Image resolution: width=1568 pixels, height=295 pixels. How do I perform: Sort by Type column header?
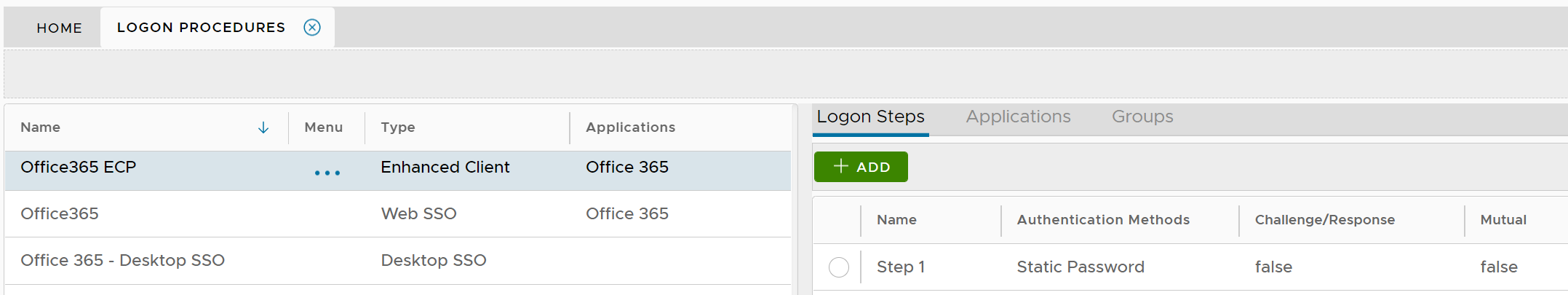pos(398,127)
